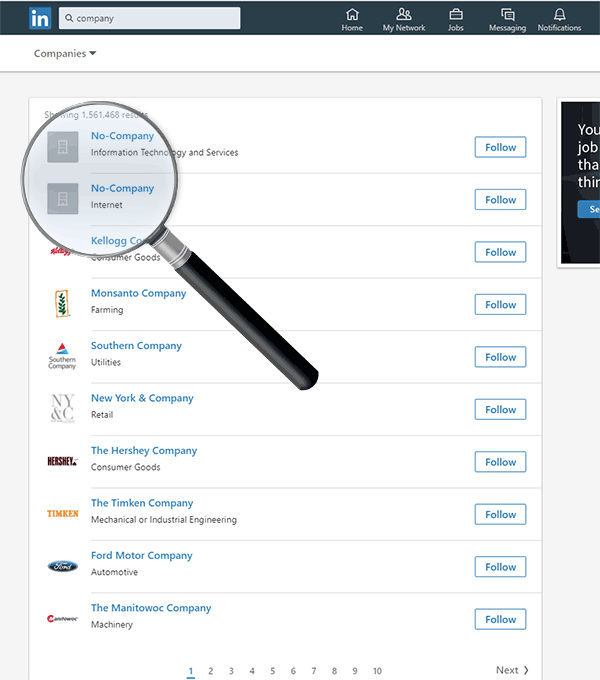The height and width of the screenshot is (680, 600).
Task: Click the Southern Company logo thumbnail
Action: [x=62, y=356]
